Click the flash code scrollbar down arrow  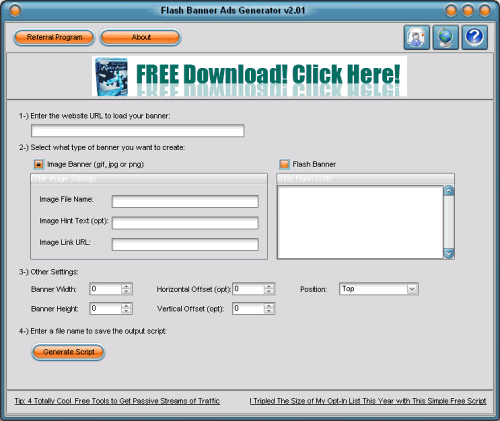pos(449,254)
